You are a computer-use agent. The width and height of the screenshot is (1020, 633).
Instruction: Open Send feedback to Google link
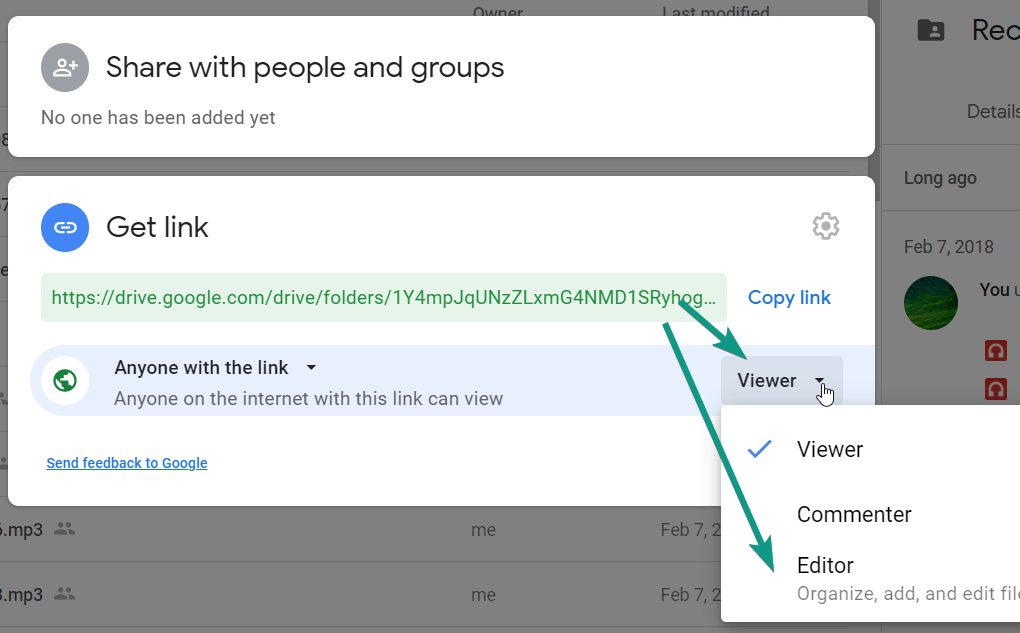coord(127,463)
